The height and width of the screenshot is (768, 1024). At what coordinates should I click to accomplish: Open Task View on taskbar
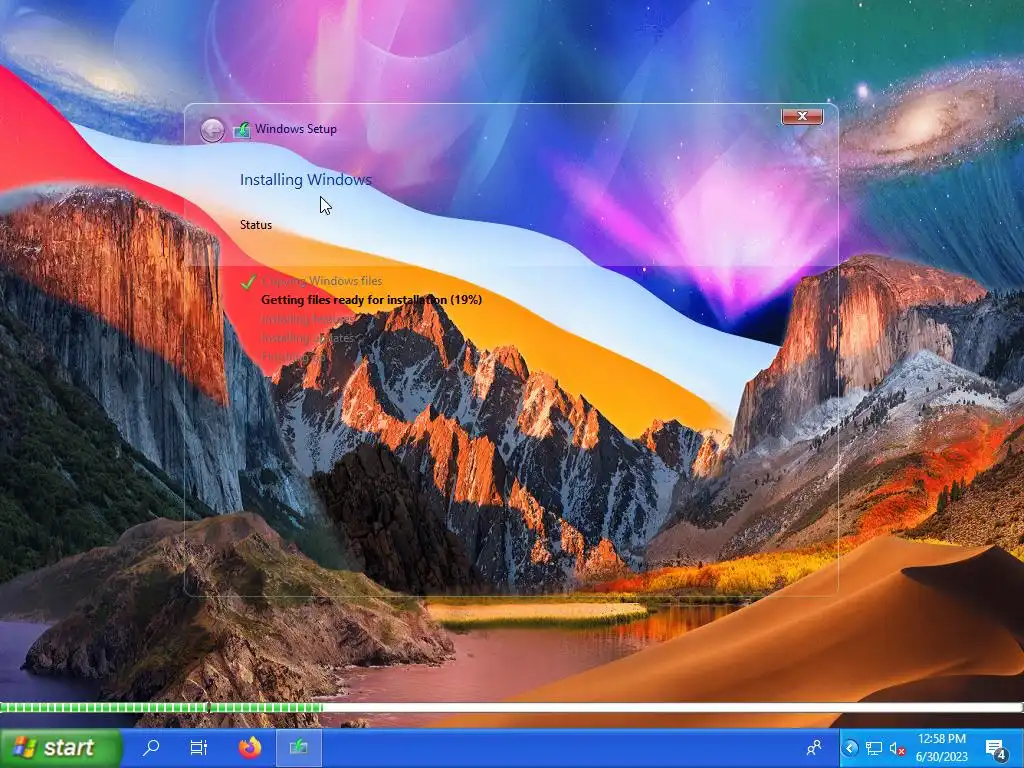(x=199, y=747)
